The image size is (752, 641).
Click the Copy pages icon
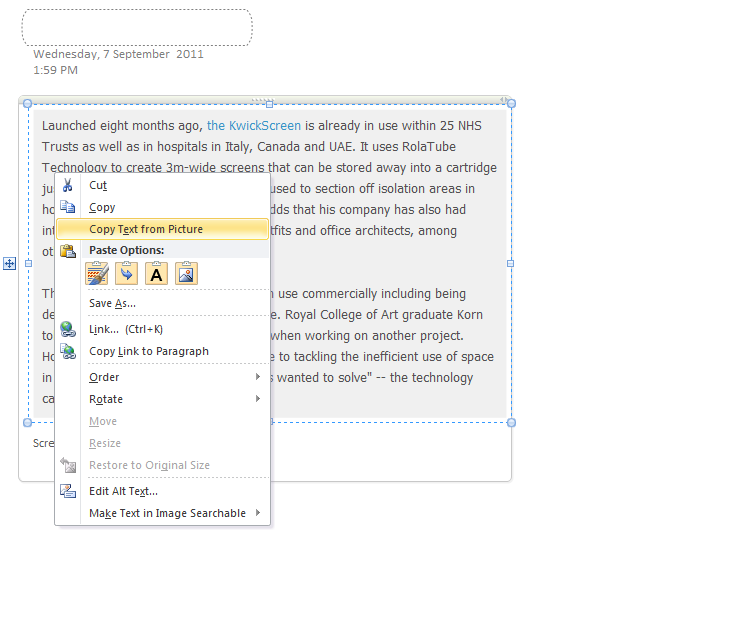coord(68,207)
